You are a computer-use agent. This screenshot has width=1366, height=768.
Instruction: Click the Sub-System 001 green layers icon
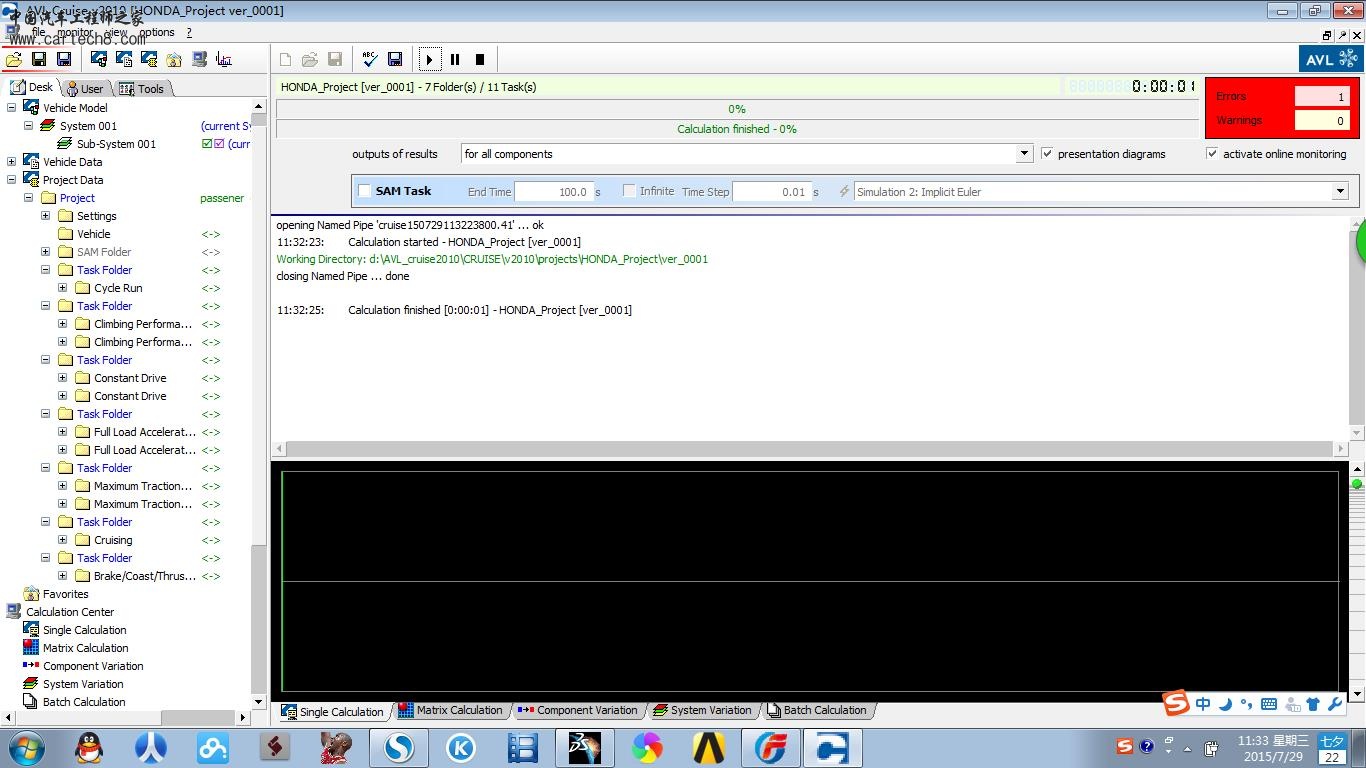point(65,144)
